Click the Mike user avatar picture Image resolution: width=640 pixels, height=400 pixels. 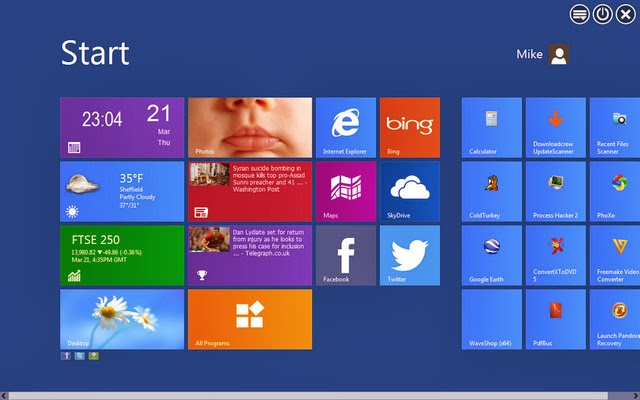click(x=558, y=54)
